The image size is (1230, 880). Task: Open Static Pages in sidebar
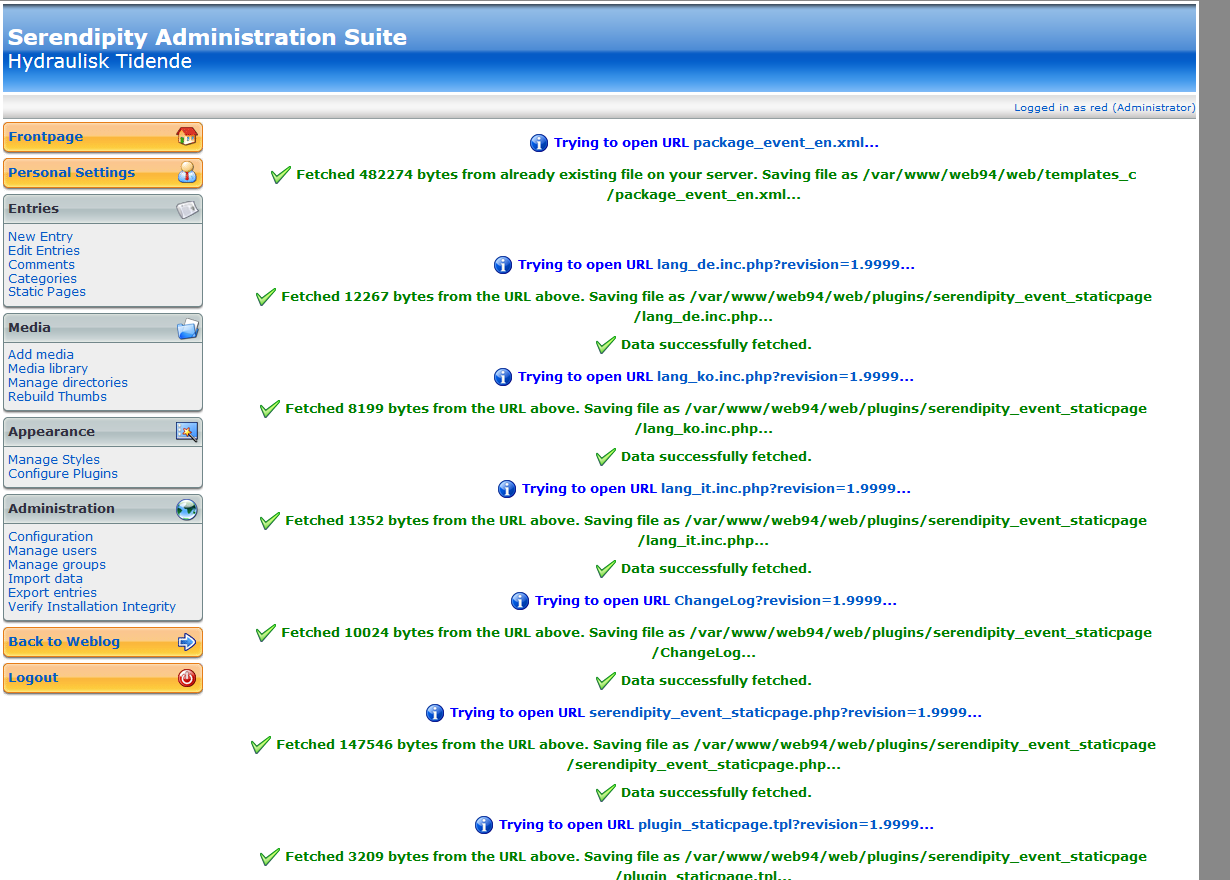pyautogui.click(x=47, y=292)
